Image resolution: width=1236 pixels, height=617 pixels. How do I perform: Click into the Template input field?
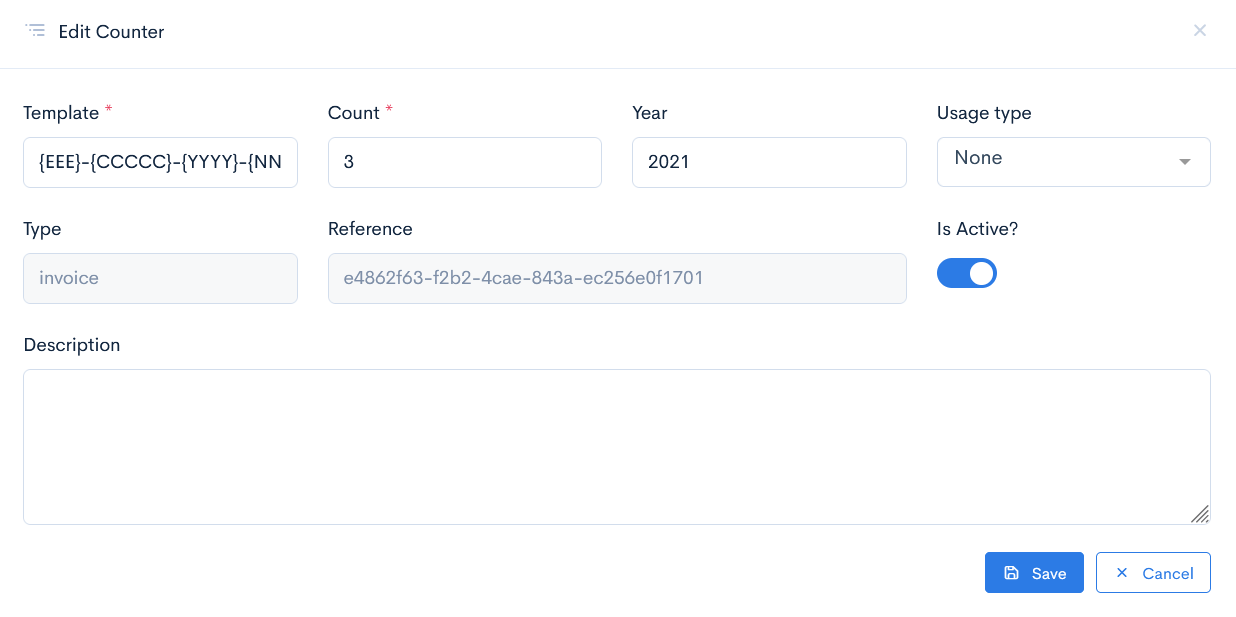160,162
